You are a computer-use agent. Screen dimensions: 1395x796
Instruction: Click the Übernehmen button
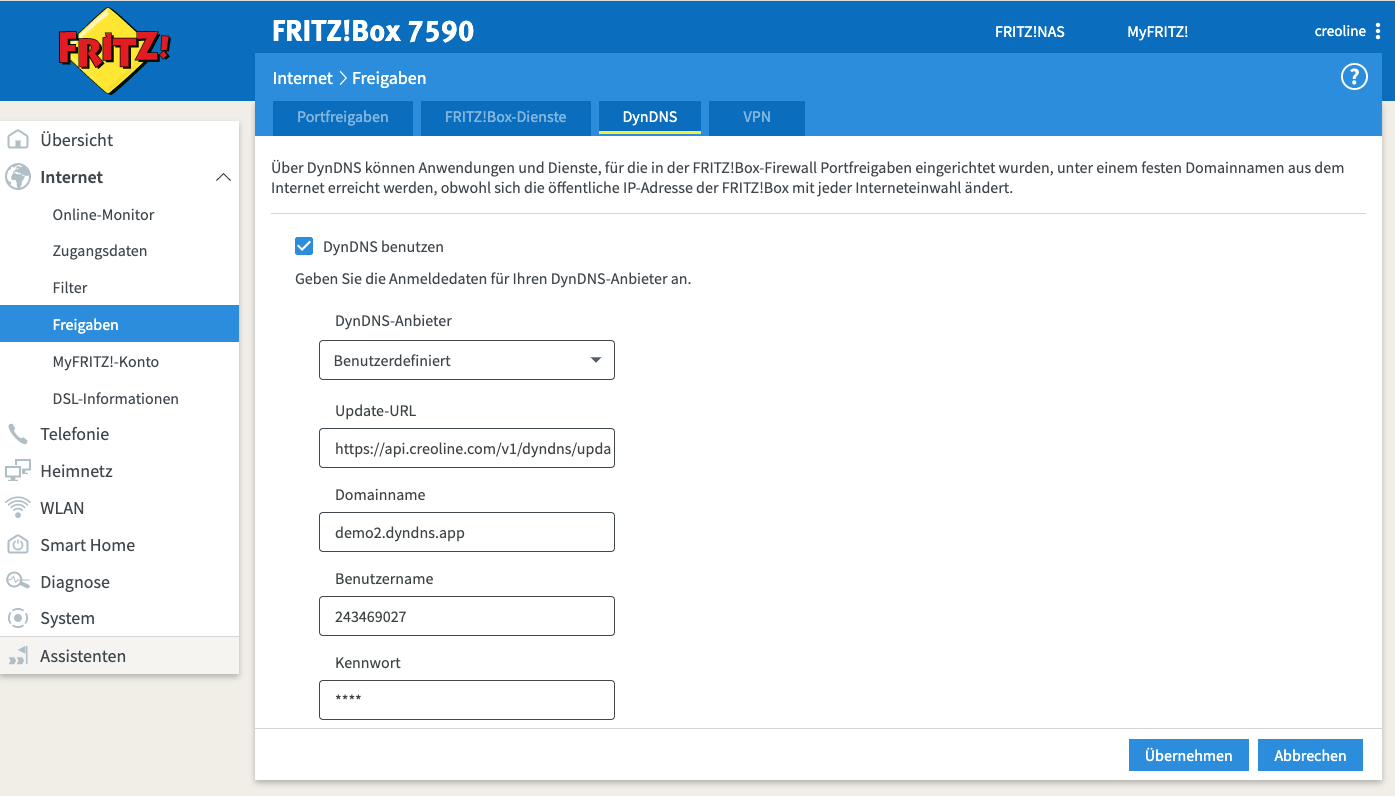click(x=1188, y=755)
